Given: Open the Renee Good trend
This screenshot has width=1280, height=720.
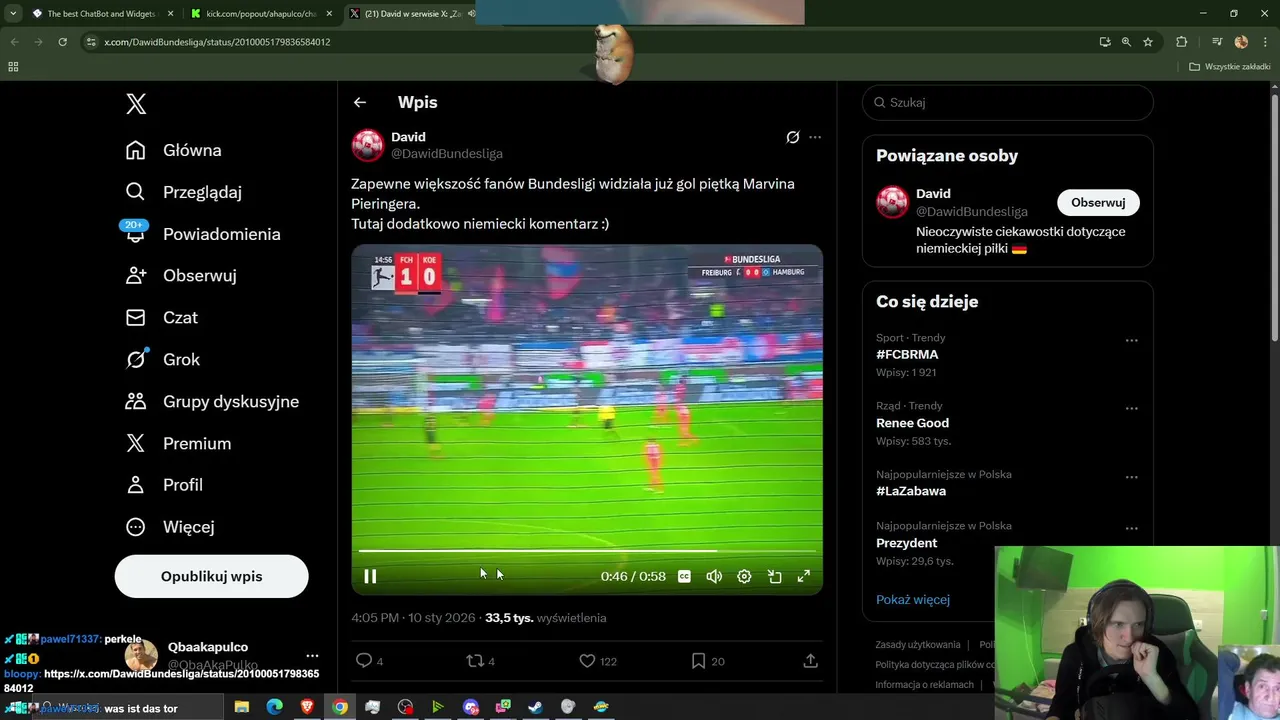Looking at the screenshot, I should coord(912,423).
